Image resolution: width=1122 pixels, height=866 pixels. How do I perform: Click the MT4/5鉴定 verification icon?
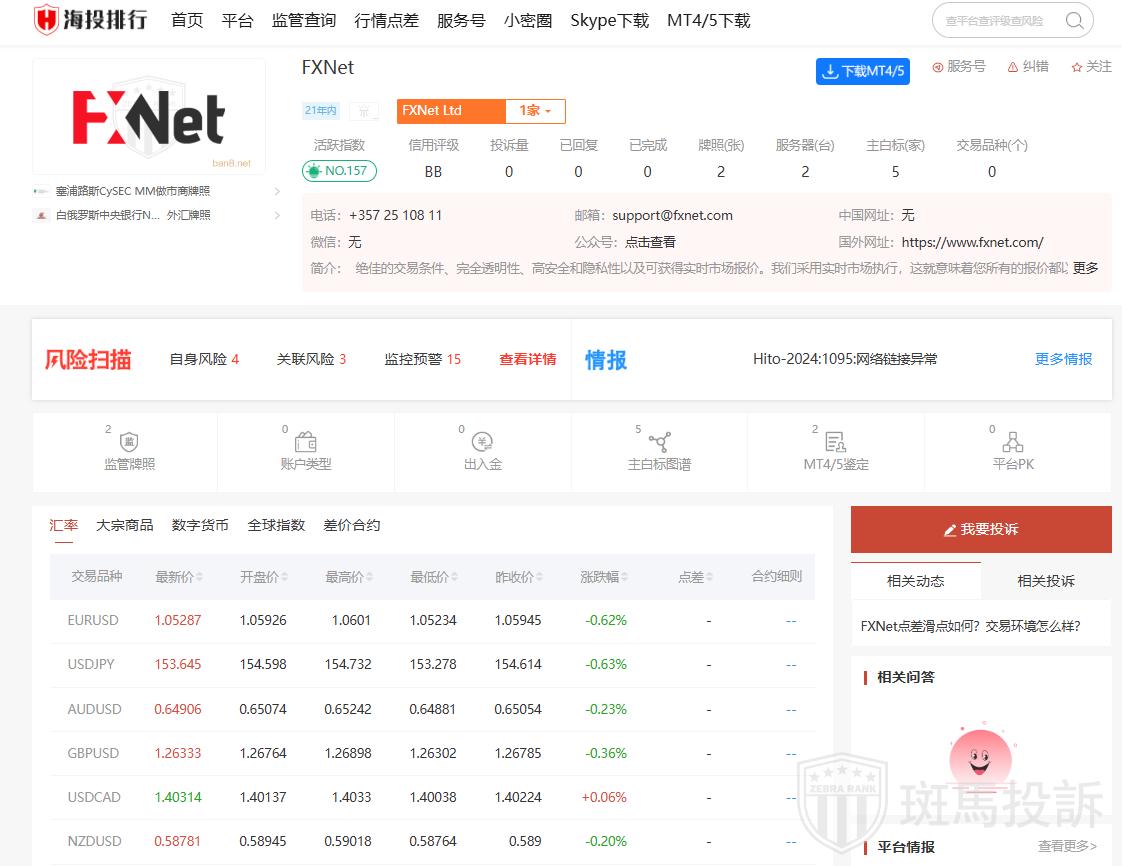[x=835, y=442]
